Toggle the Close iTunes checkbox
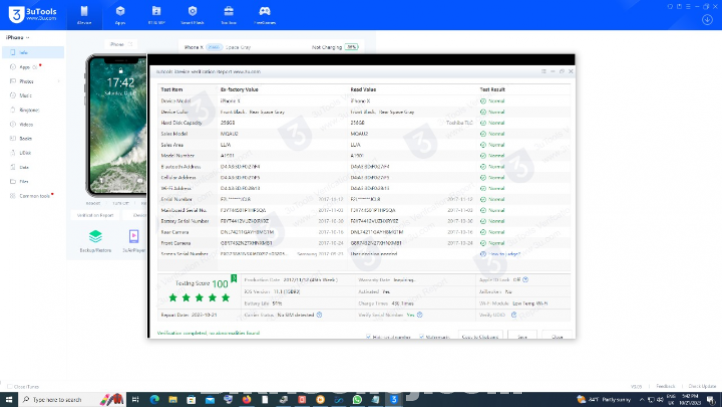 10,387
